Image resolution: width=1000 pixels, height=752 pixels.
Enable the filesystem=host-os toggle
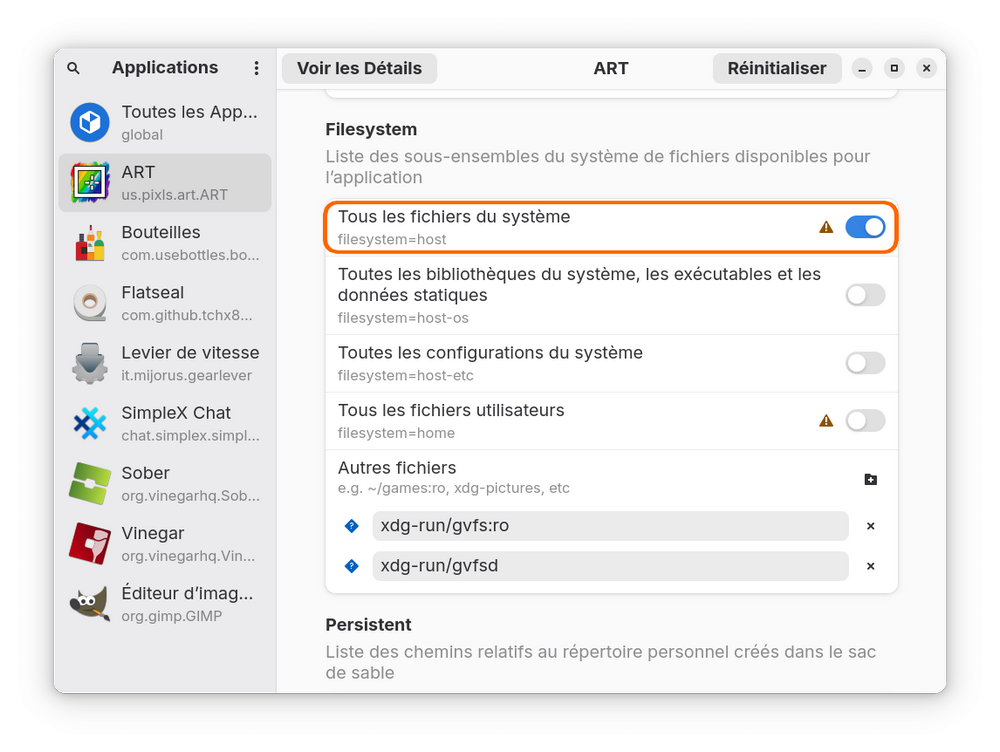point(865,295)
